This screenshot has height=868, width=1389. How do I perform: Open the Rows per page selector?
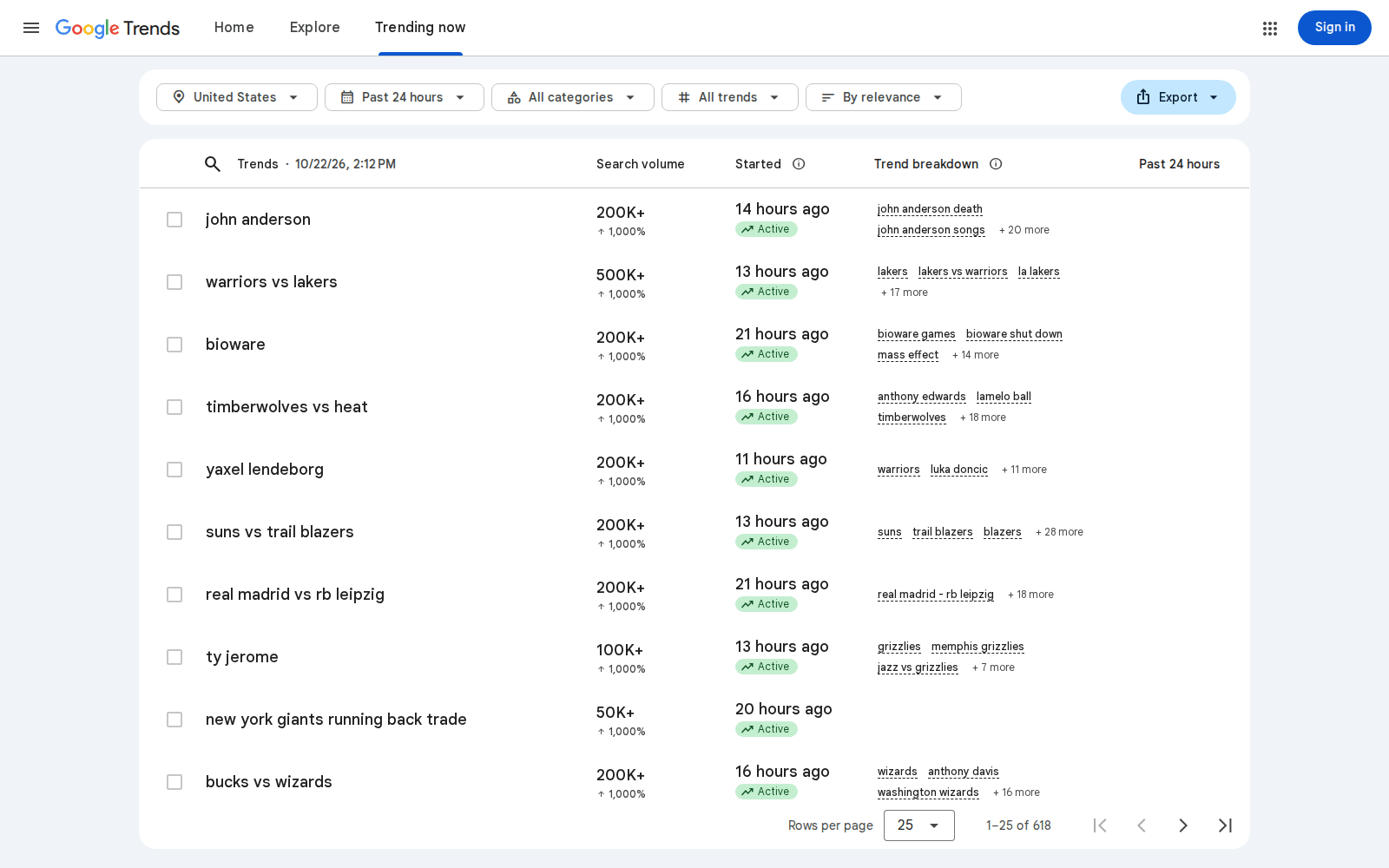919,825
